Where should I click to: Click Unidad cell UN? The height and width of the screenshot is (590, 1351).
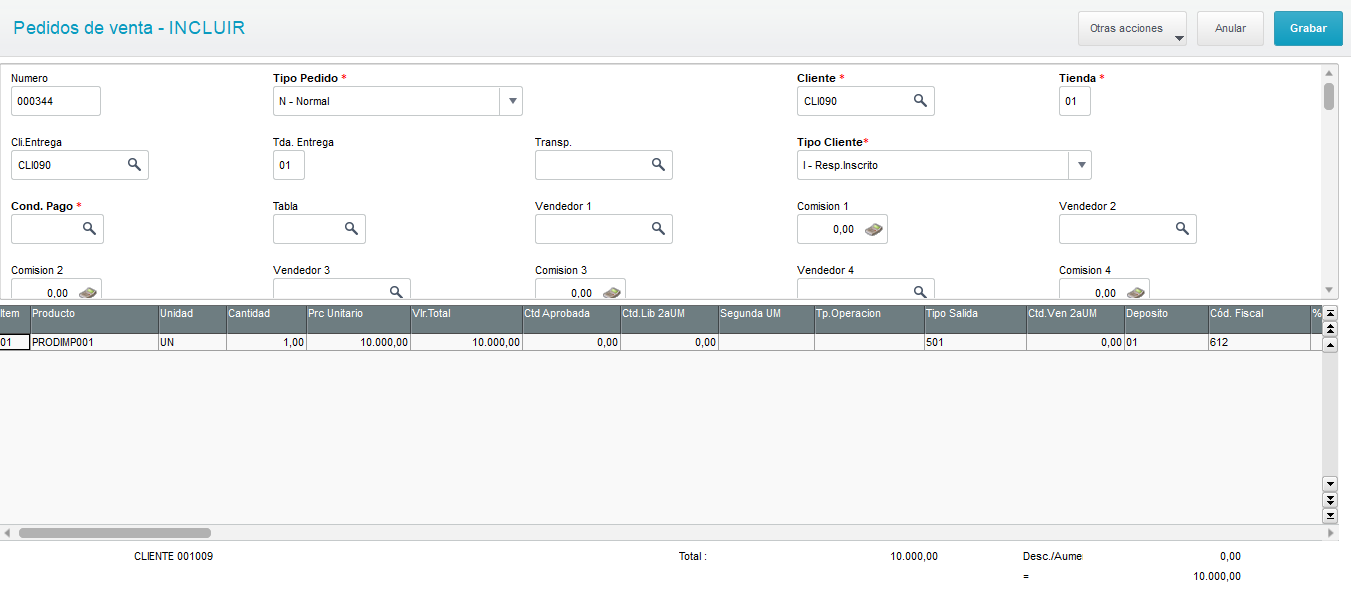[x=192, y=342]
